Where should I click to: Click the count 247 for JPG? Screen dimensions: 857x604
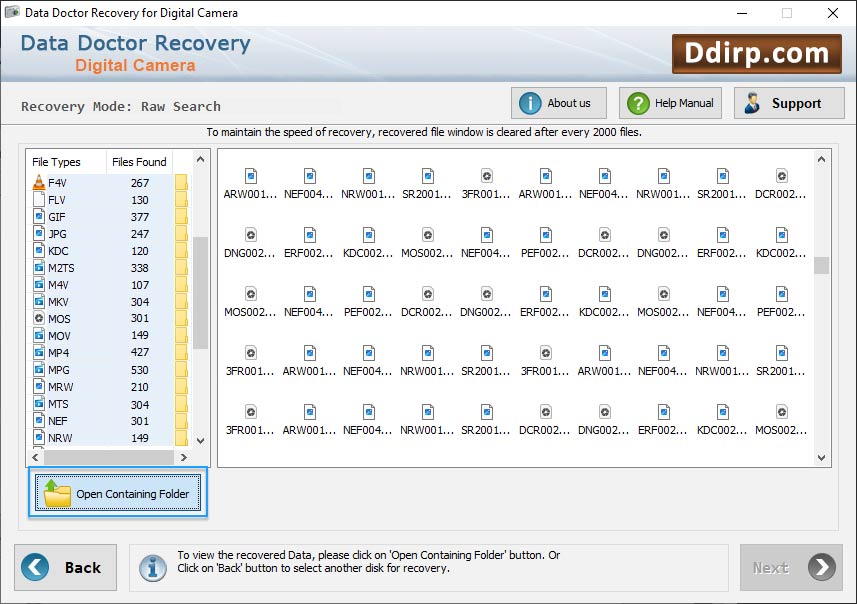tap(140, 234)
